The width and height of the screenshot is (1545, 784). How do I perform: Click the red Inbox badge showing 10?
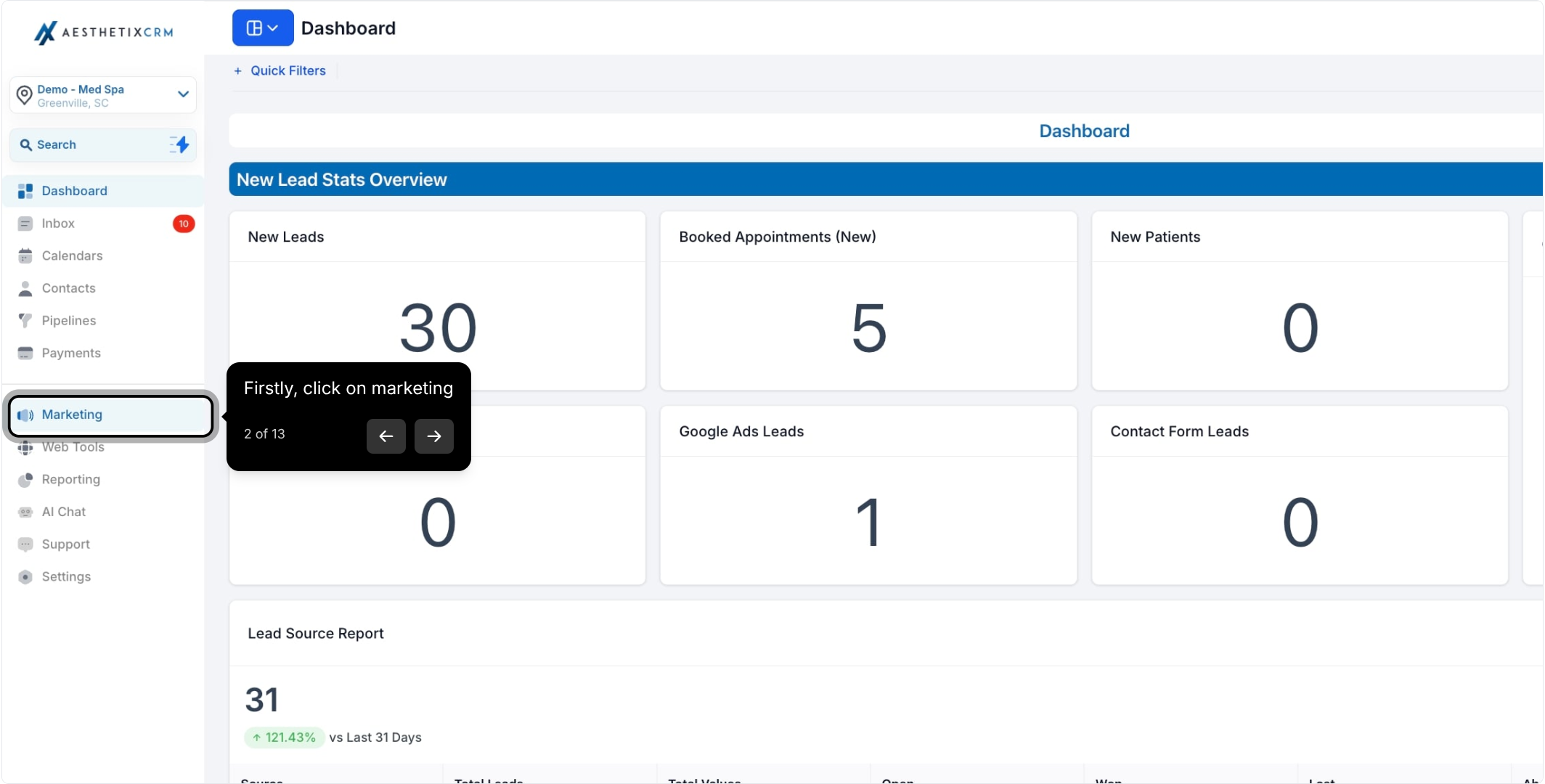[x=184, y=224]
